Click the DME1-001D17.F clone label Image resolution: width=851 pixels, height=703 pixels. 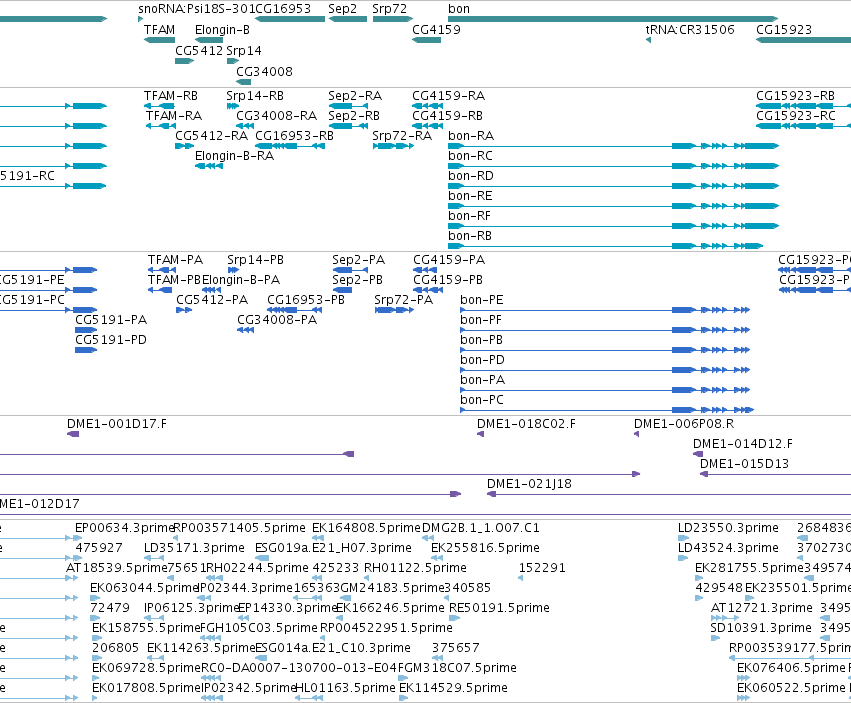(117, 425)
